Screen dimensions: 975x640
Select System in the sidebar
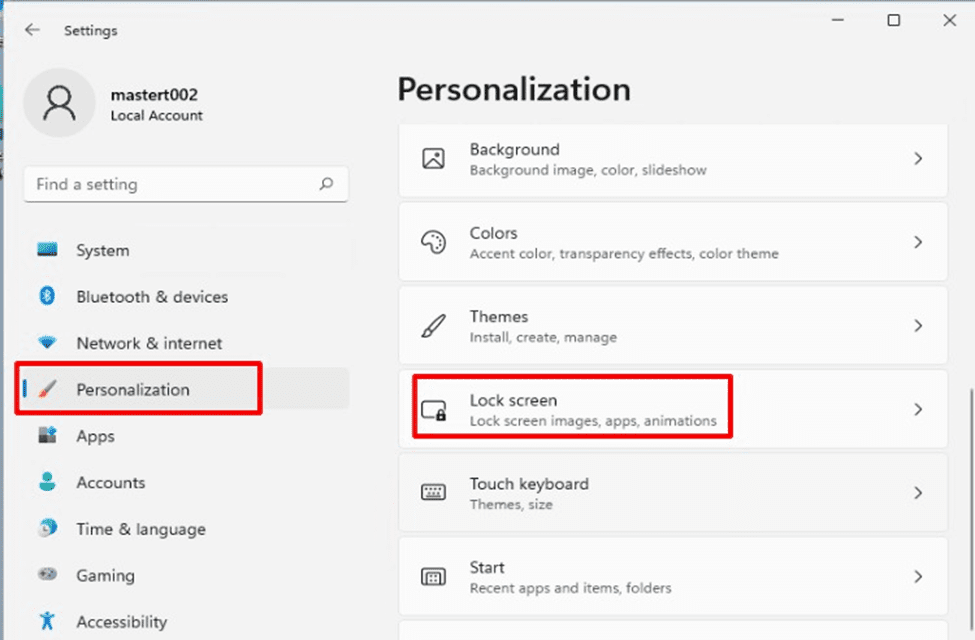click(x=102, y=251)
